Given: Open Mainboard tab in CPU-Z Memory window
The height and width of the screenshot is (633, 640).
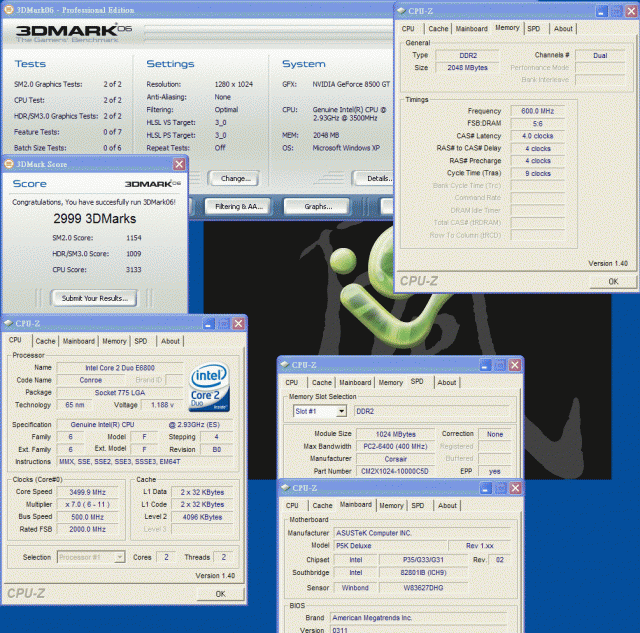Looking at the screenshot, I should (471, 29).
